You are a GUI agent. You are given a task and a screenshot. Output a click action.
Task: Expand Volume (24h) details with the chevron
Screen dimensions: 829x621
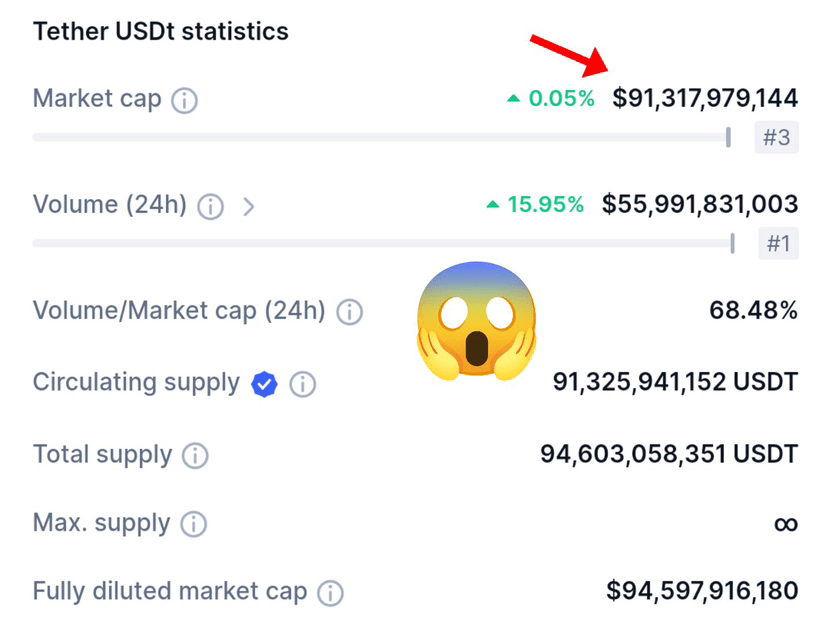click(248, 207)
